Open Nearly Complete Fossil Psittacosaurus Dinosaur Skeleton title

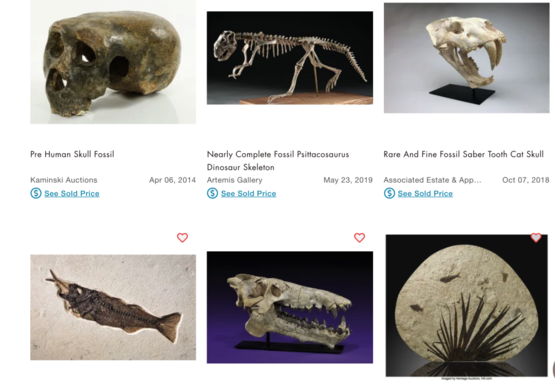click(278, 161)
